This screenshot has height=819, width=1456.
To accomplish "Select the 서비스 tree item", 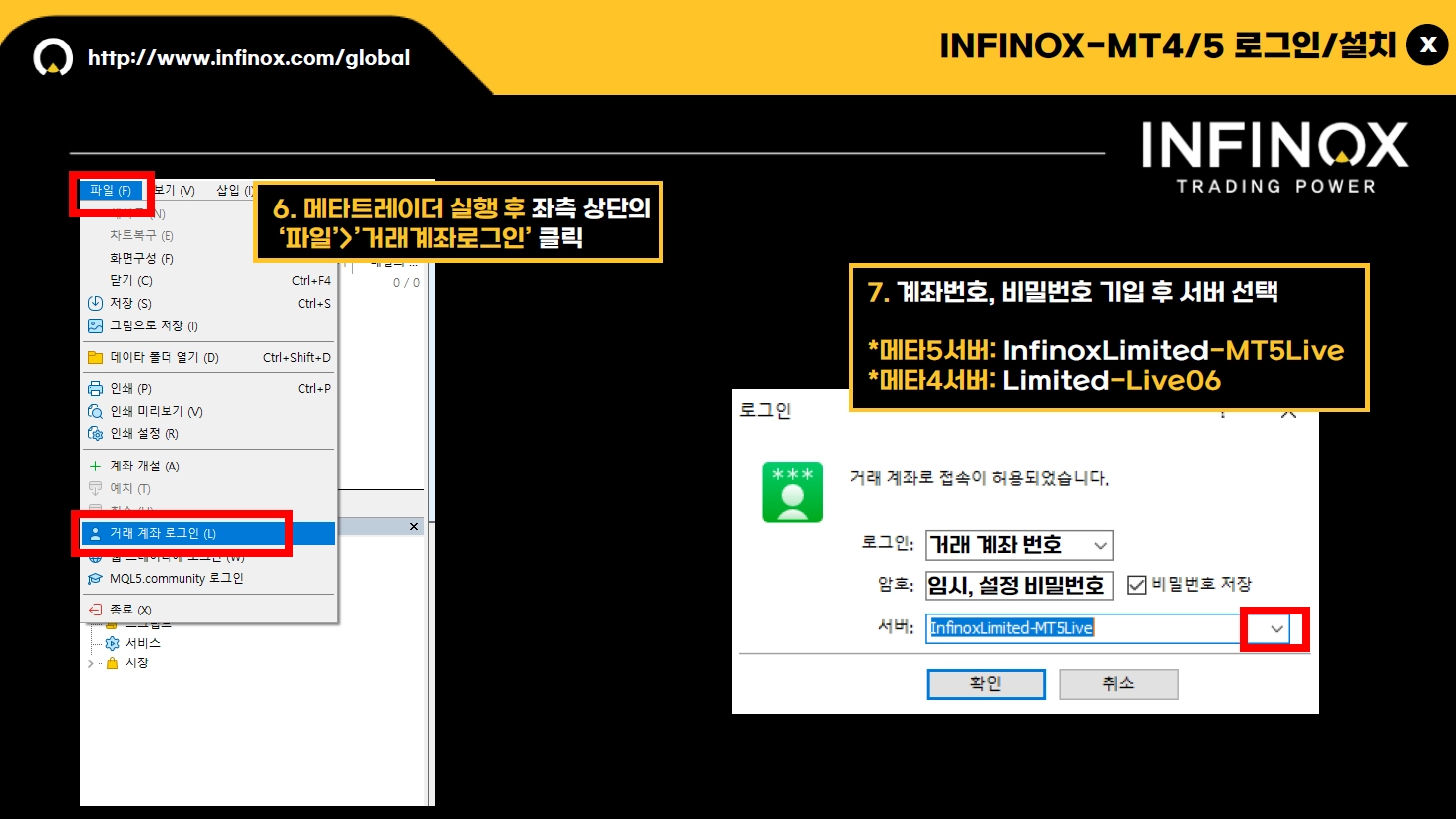I will coord(143,644).
